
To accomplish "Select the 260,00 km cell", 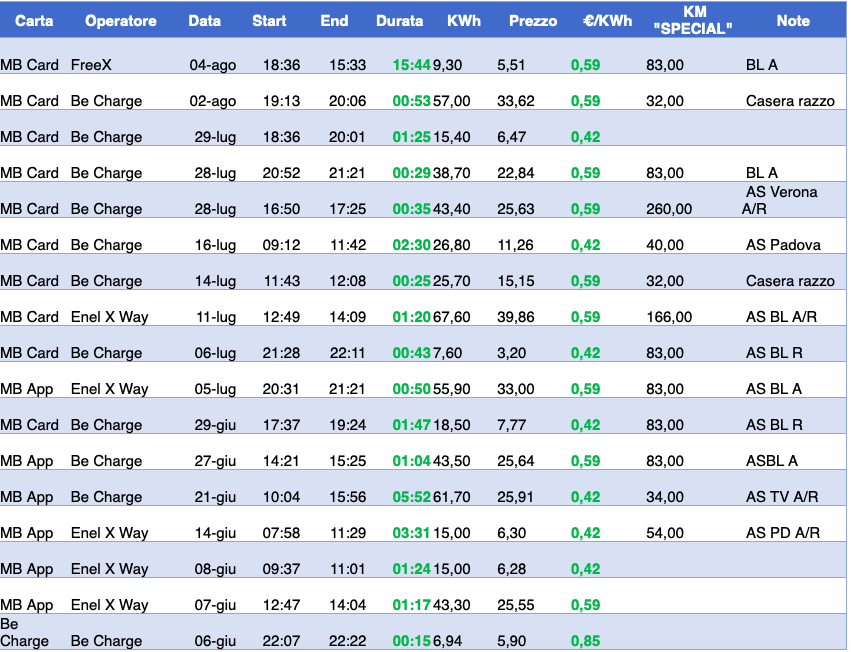I will point(669,209).
